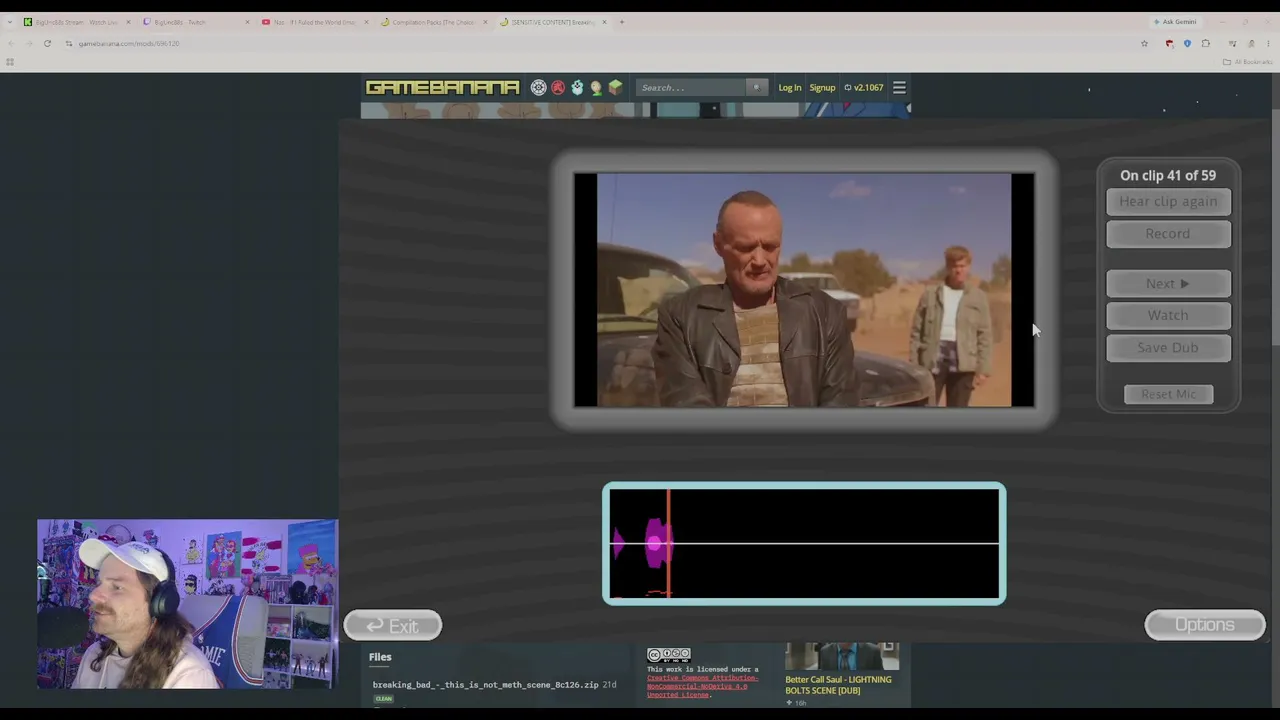The height and width of the screenshot is (720, 1280).
Task: Open the pale face game icon in header
Action: [x=596, y=88]
